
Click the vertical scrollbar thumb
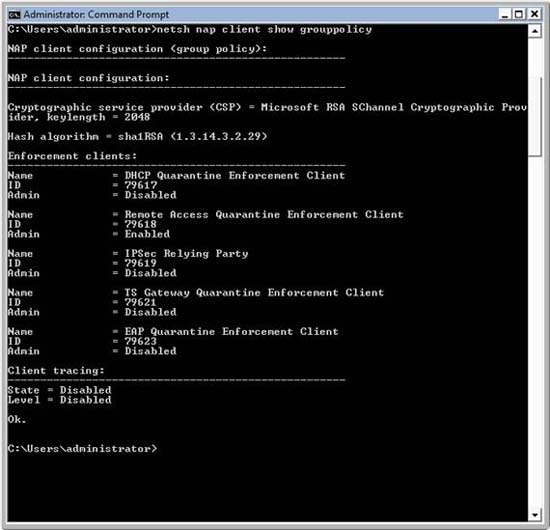[x=534, y=116]
